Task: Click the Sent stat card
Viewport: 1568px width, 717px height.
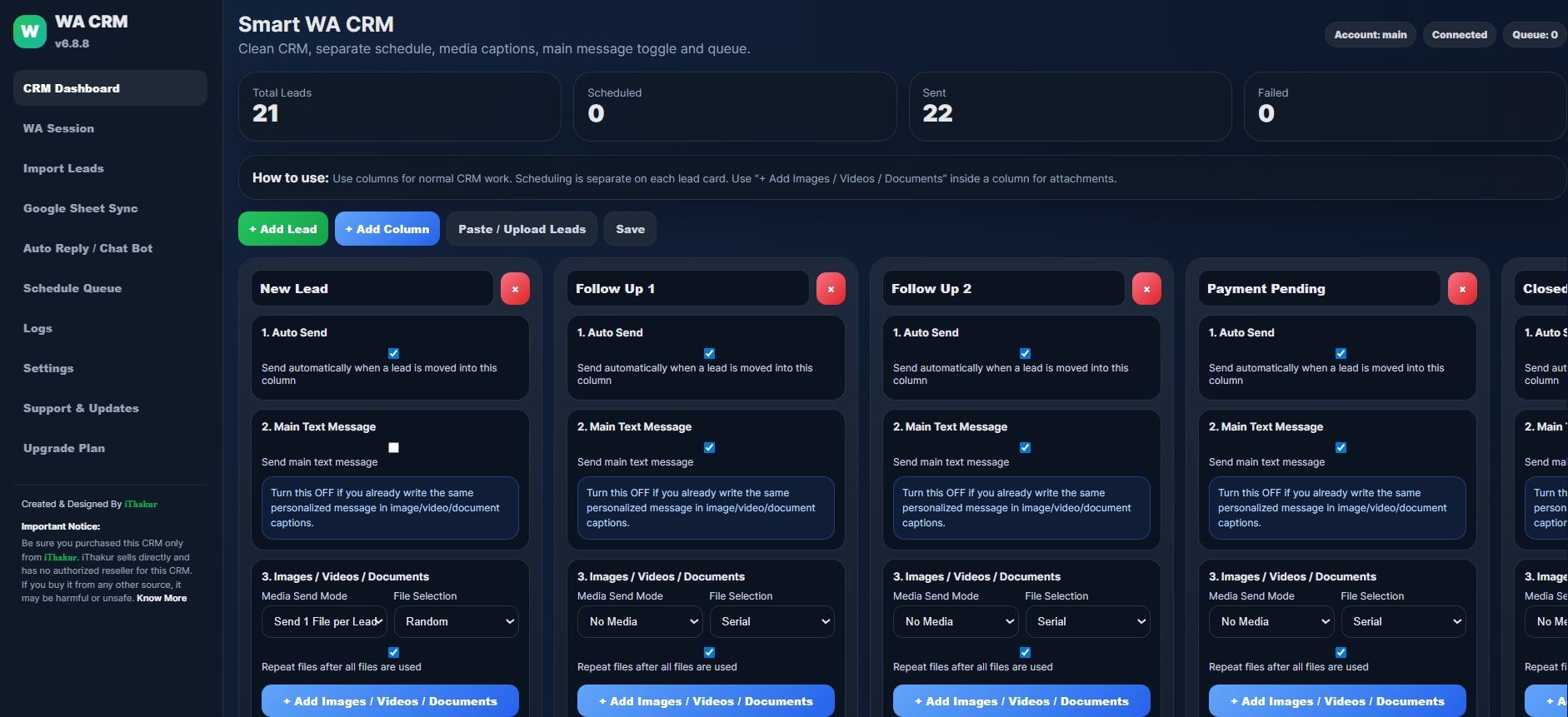Action: [1071, 107]
